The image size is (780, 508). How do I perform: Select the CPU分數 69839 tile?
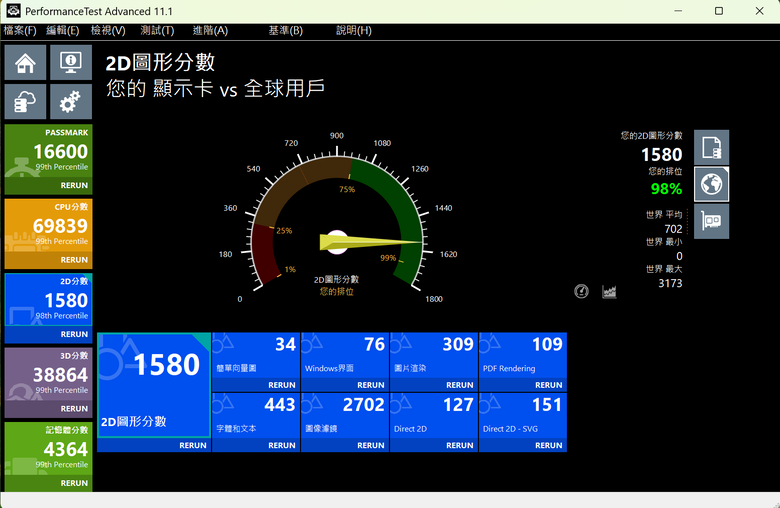pyautogui.click(x=48, y=227)
